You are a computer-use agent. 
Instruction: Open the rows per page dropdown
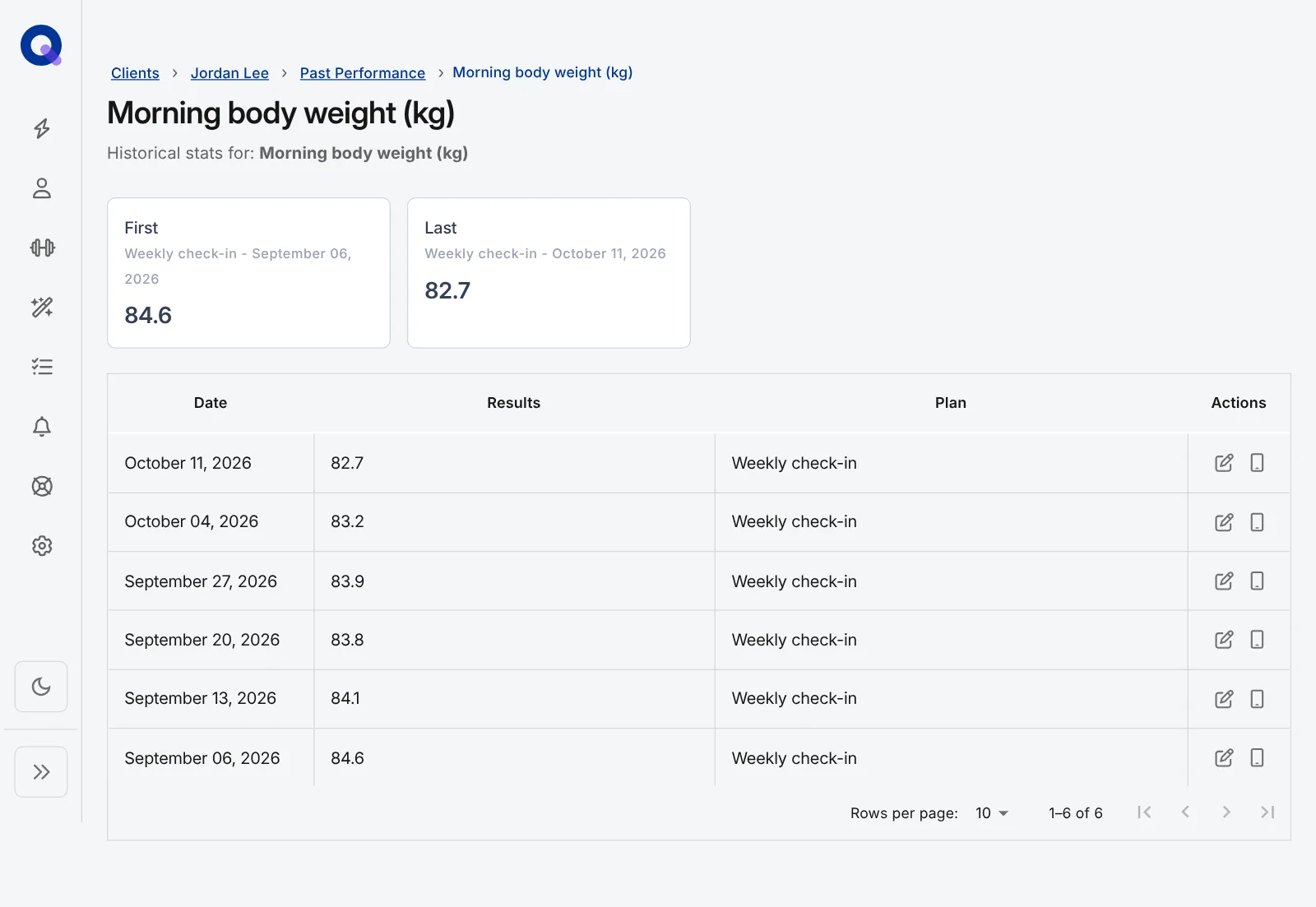tap(991, 813)
